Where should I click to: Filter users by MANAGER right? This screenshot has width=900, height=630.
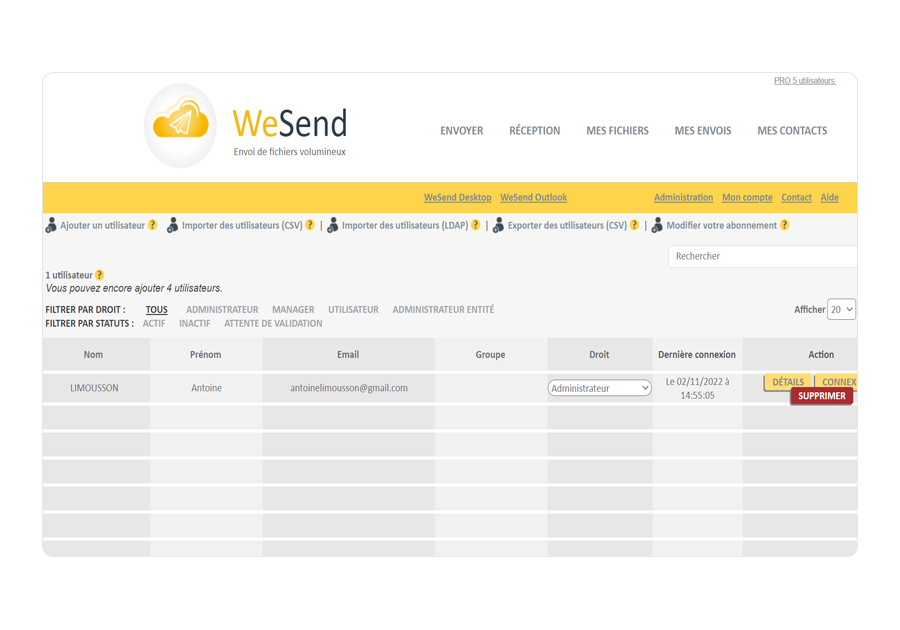point(293,310)
